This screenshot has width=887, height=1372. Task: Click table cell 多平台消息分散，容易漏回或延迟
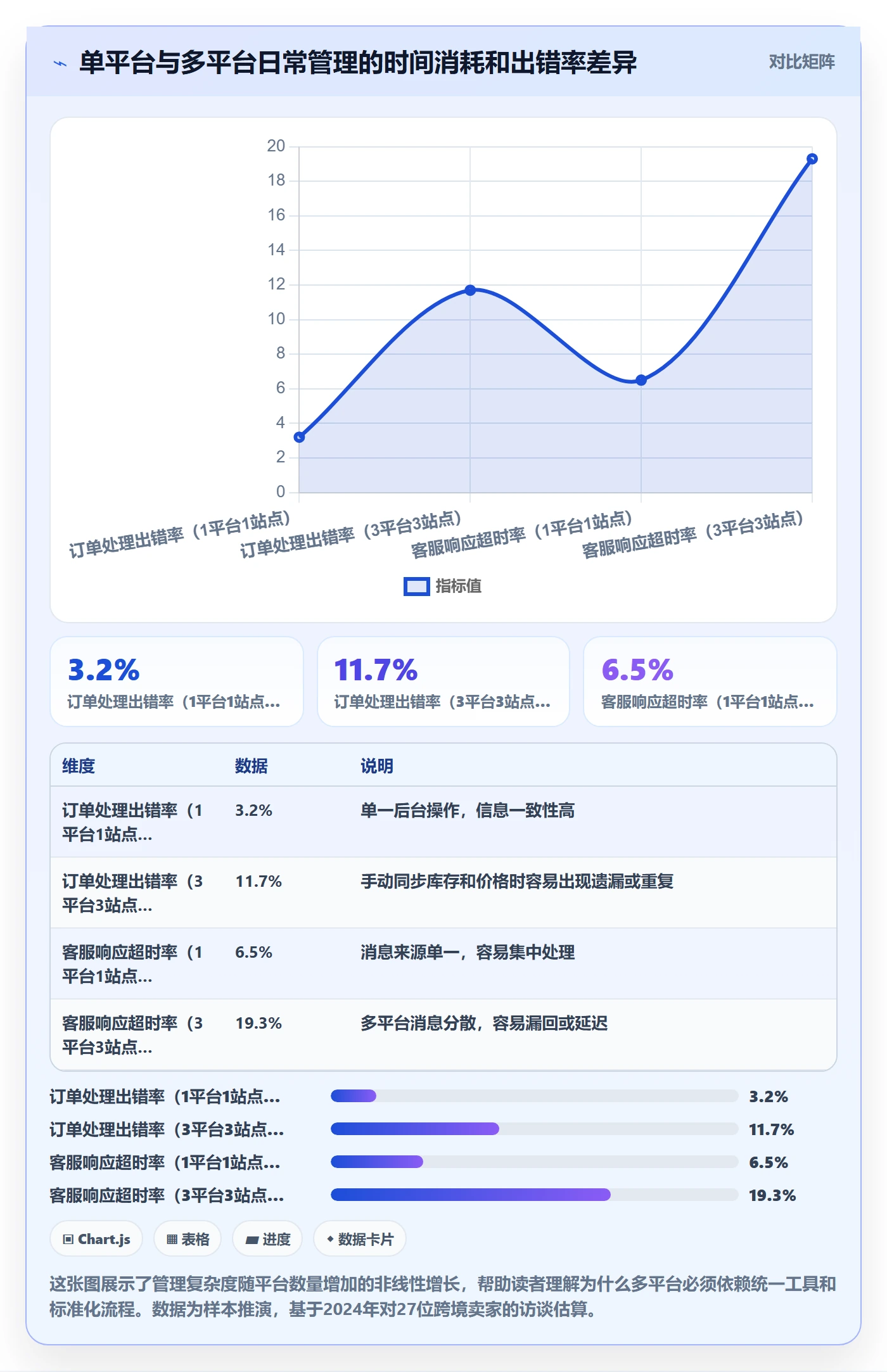click(484, 1023)
